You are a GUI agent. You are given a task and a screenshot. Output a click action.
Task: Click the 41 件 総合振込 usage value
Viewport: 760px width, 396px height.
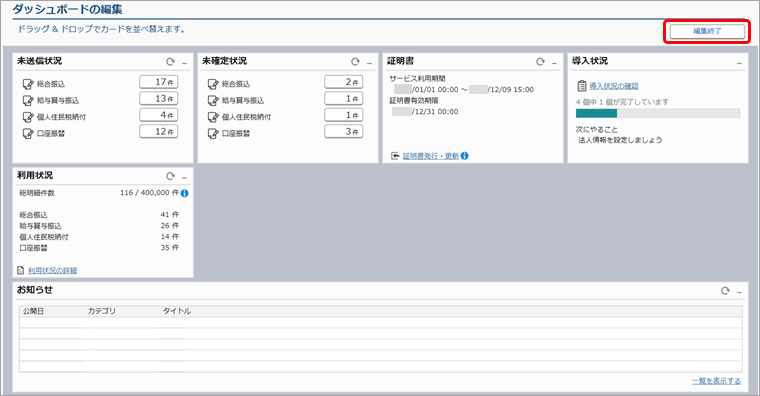pyautogui.click(x=170, y=214)
